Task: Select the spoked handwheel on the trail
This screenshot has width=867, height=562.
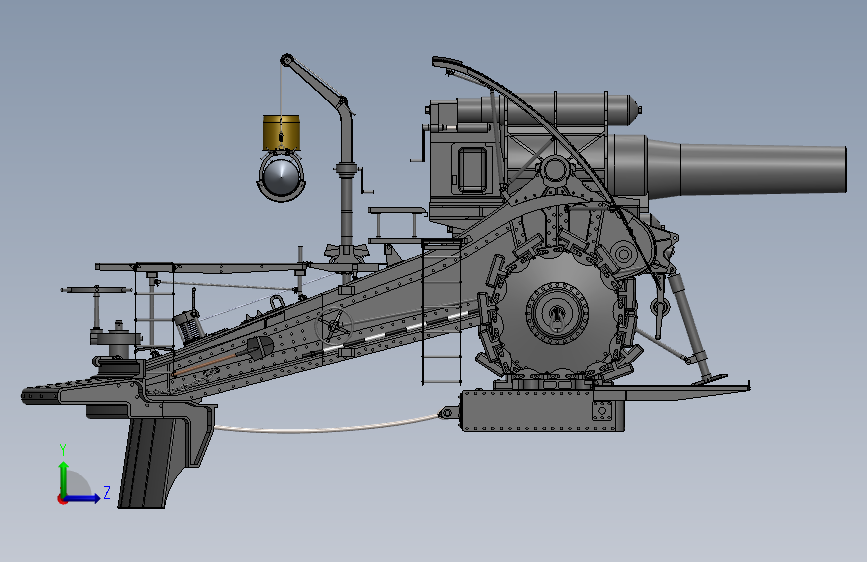Action: pyautogui.click(x=333, y=326)
